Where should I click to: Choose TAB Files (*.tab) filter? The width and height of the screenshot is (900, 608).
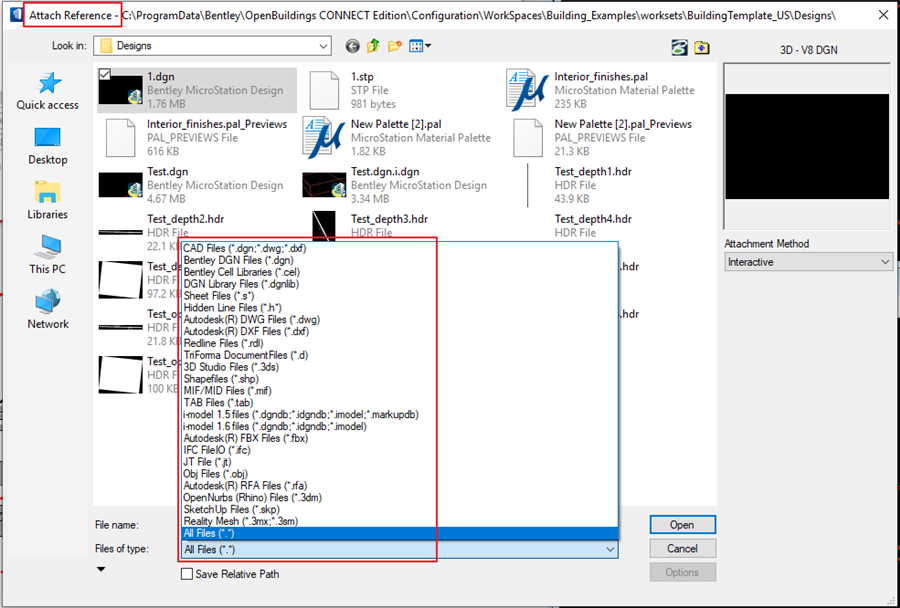coord(399,403)
